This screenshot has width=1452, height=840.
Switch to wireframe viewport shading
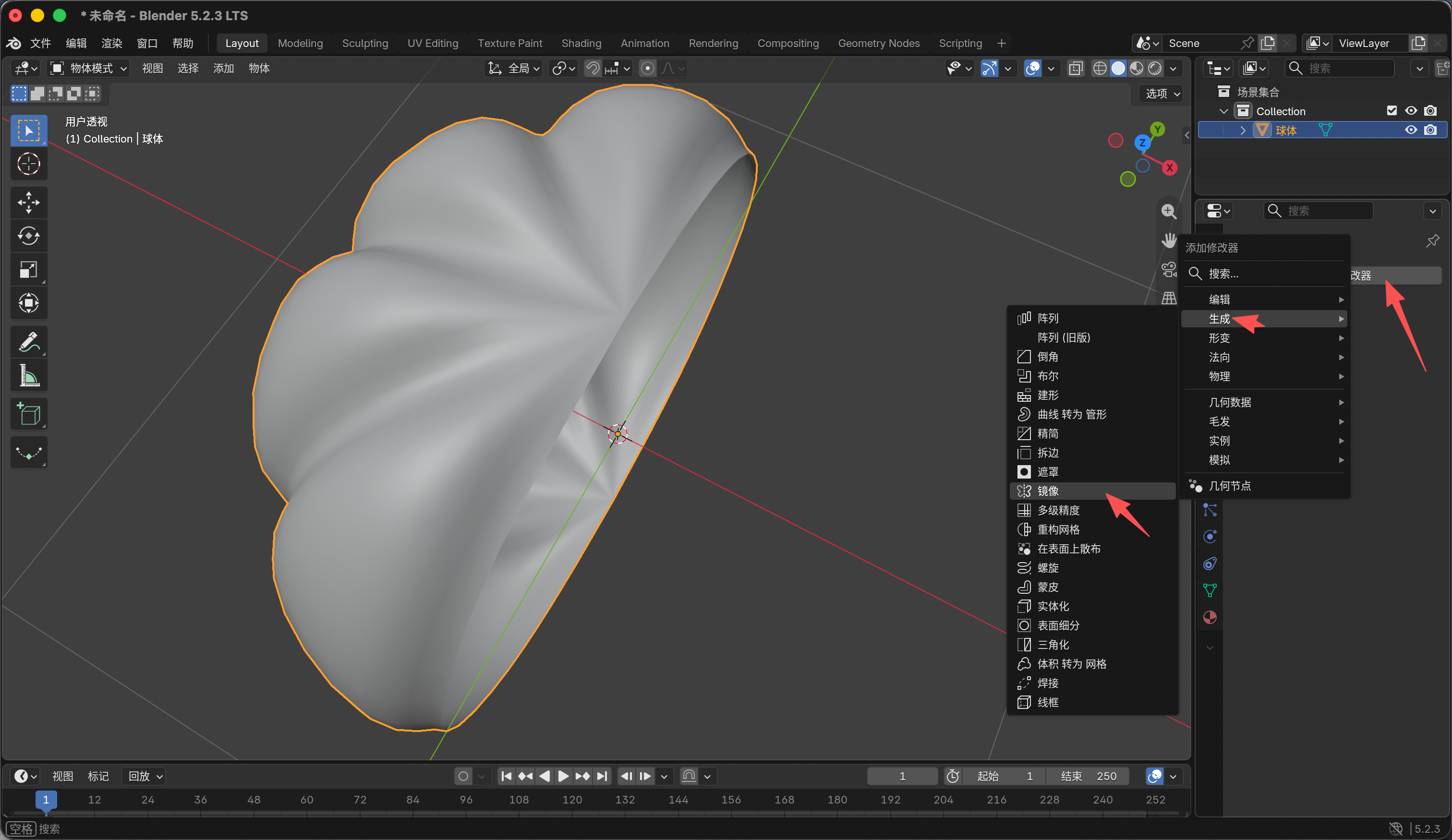1100,69
